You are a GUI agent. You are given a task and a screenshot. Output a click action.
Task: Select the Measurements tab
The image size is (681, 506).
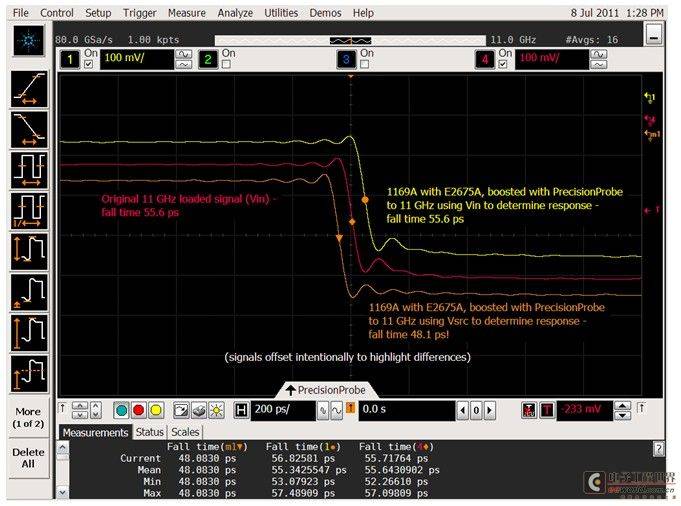coord(95,433)
